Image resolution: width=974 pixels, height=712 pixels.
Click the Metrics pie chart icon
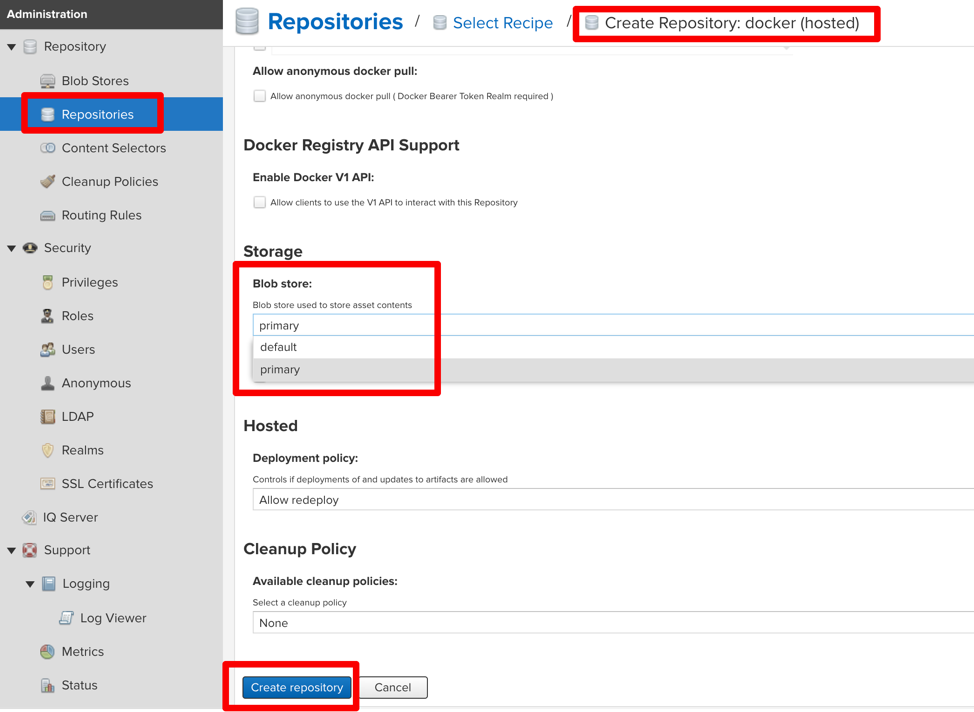tap(48, 651)
